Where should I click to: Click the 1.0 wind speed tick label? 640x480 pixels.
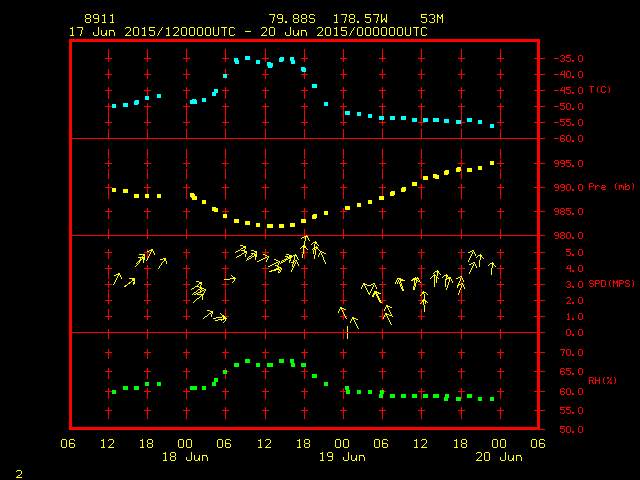click(x=574, y=317)
